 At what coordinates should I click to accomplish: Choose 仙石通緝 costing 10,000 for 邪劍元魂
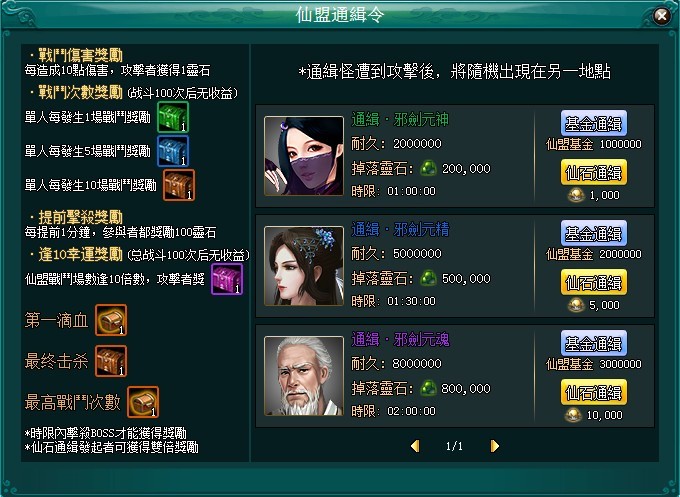tap(594, 392)
